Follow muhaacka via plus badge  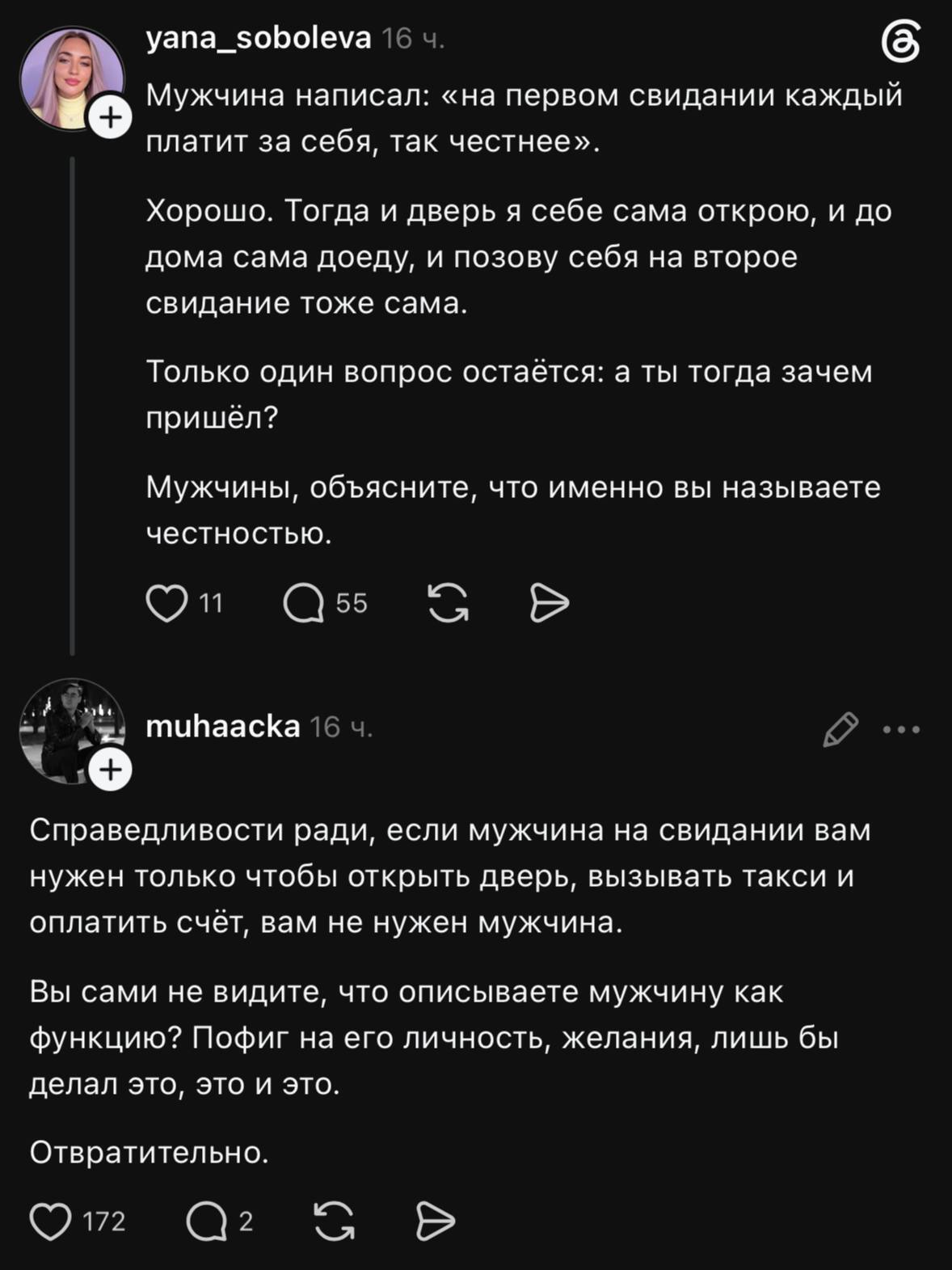pos(110,770)
